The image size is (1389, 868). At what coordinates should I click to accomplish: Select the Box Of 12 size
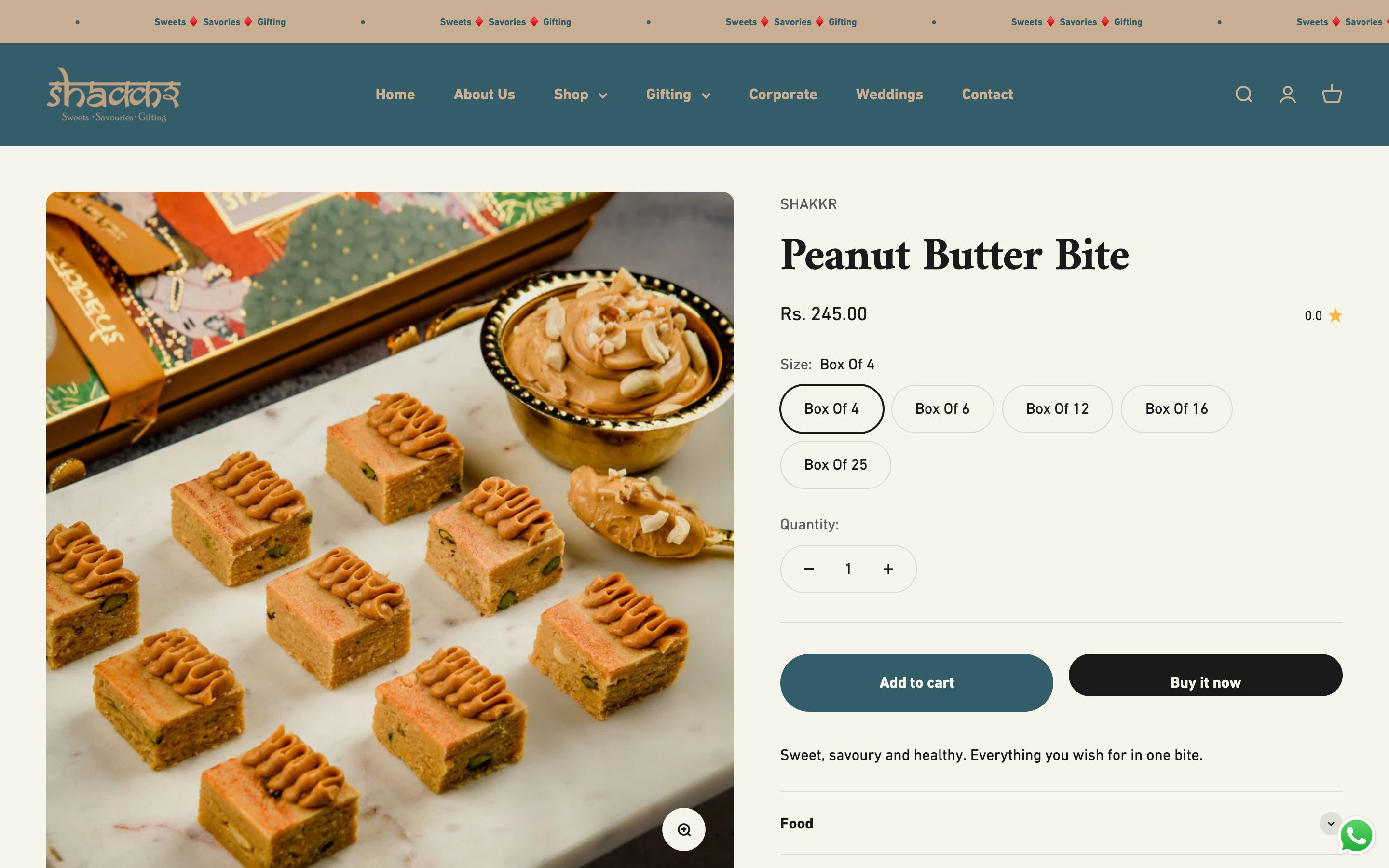point(1057,408)
